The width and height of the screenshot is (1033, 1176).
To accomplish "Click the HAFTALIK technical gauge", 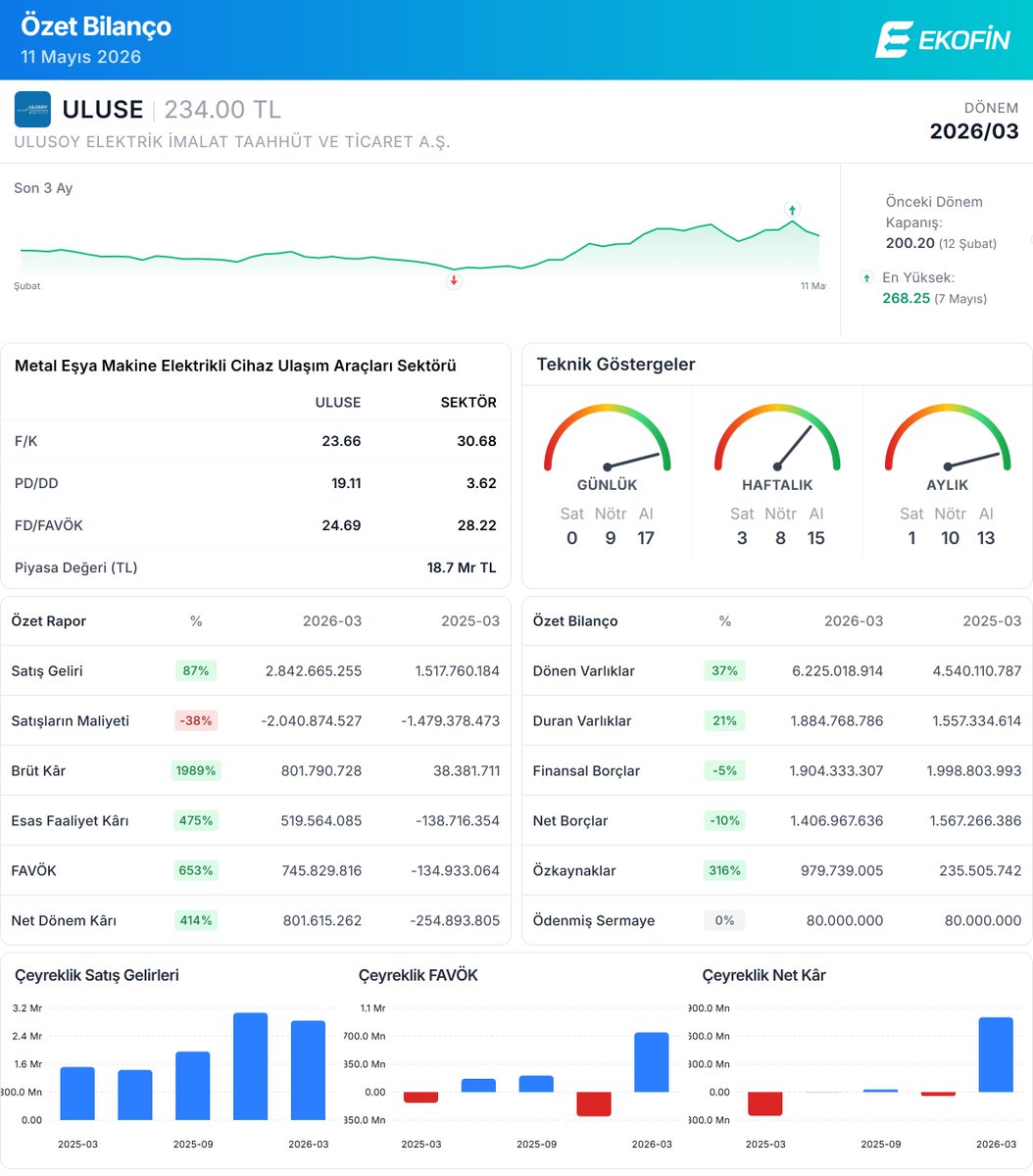I will pos(777,438).
